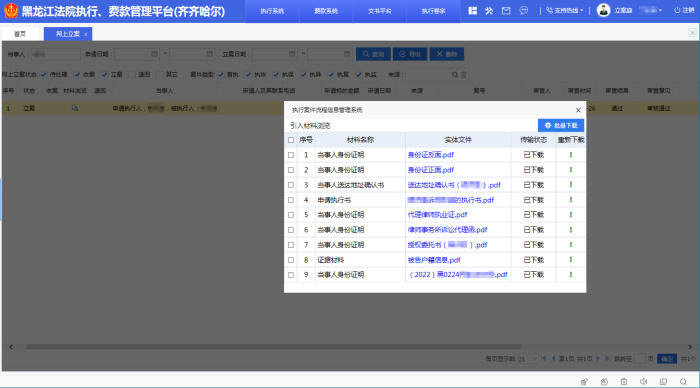Open the 文书平台 top menu

pyautogui.click(x=379, y=11)
